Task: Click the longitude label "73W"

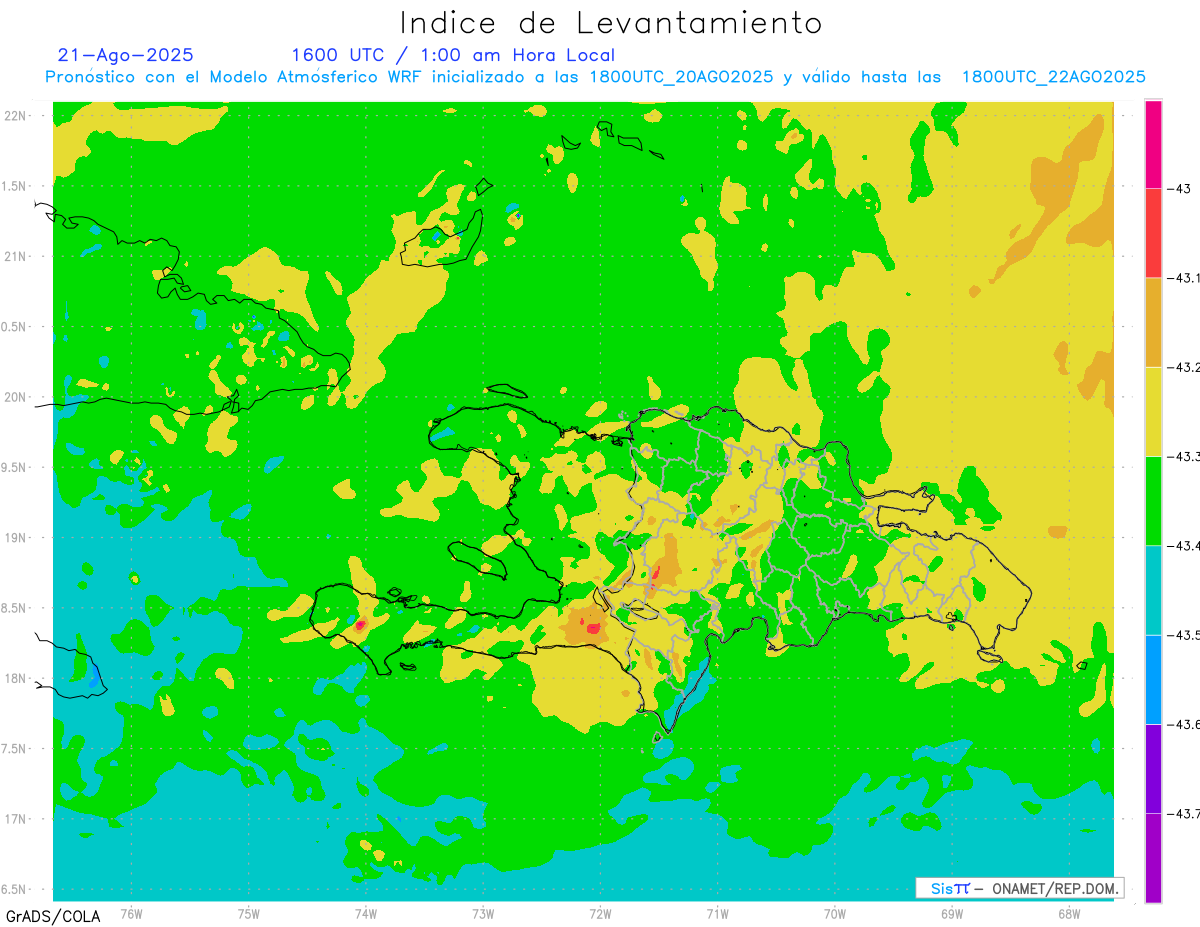Action: click(483, 913)
